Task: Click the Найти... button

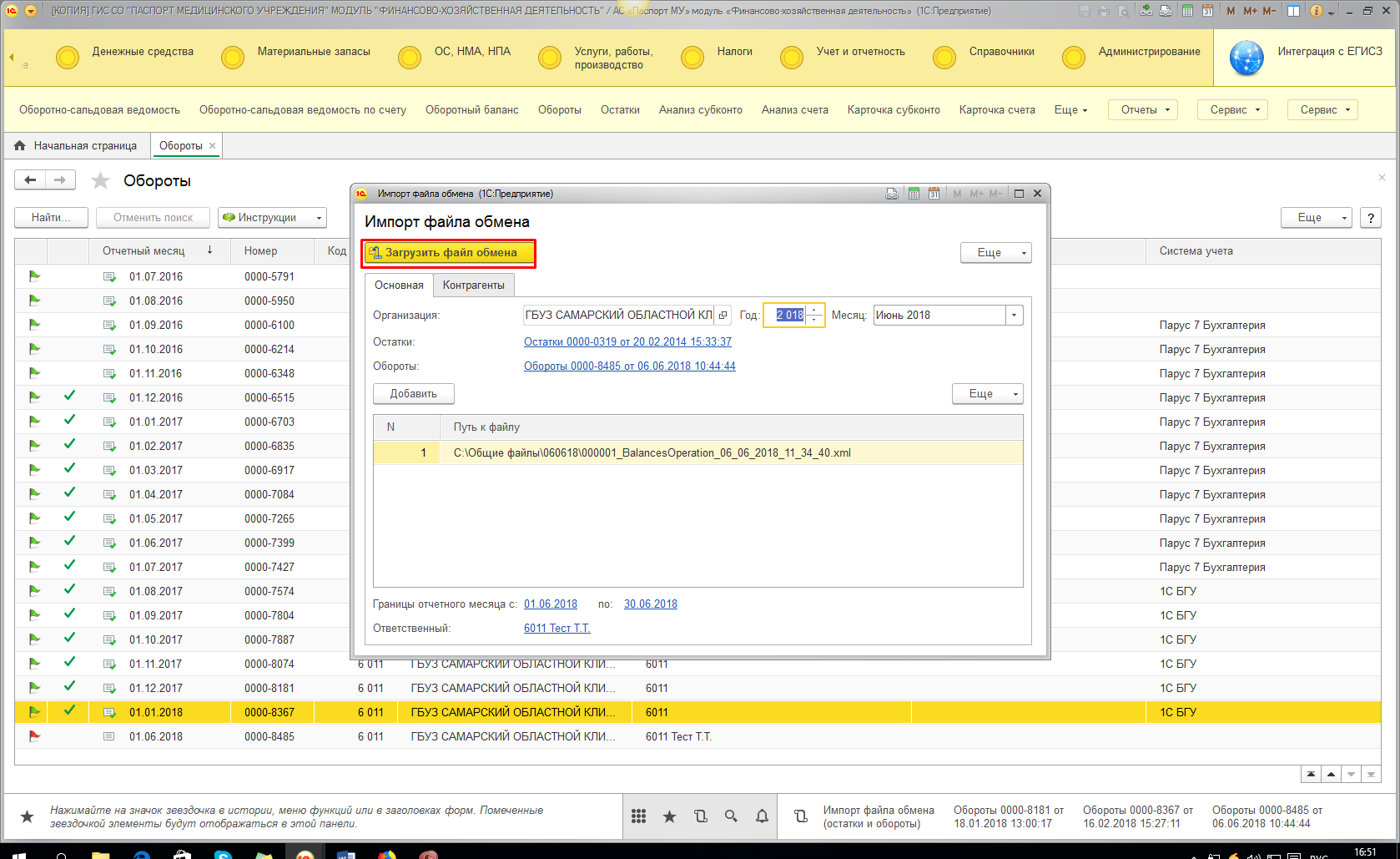Action: coord(52,217)
